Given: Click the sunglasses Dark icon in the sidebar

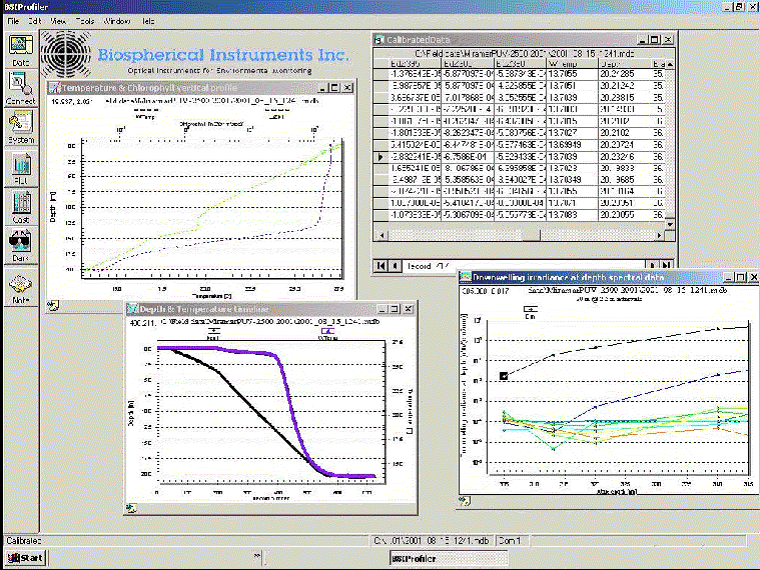Looking at the screenshot, I should point(20,244).
